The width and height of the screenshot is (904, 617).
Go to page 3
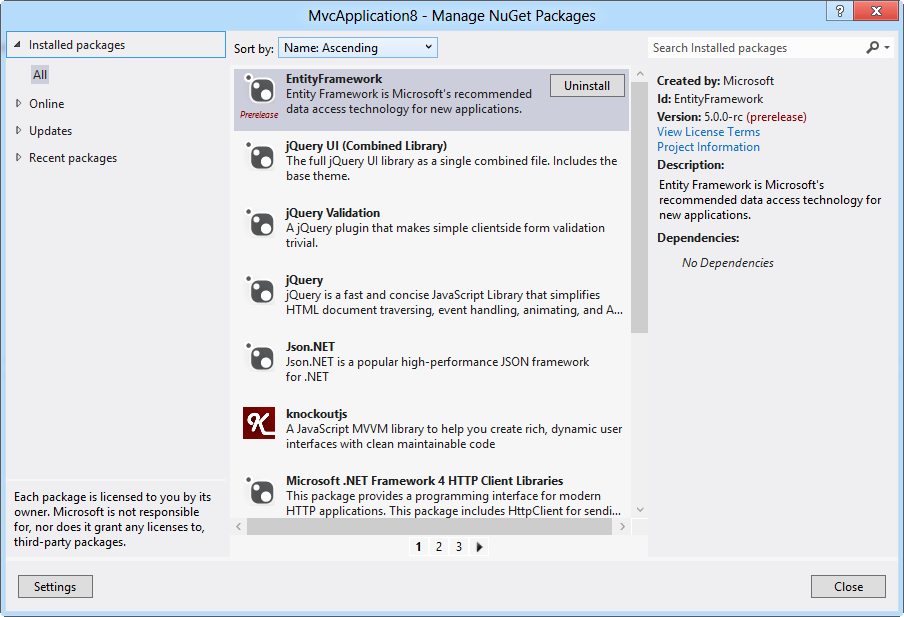459,547
